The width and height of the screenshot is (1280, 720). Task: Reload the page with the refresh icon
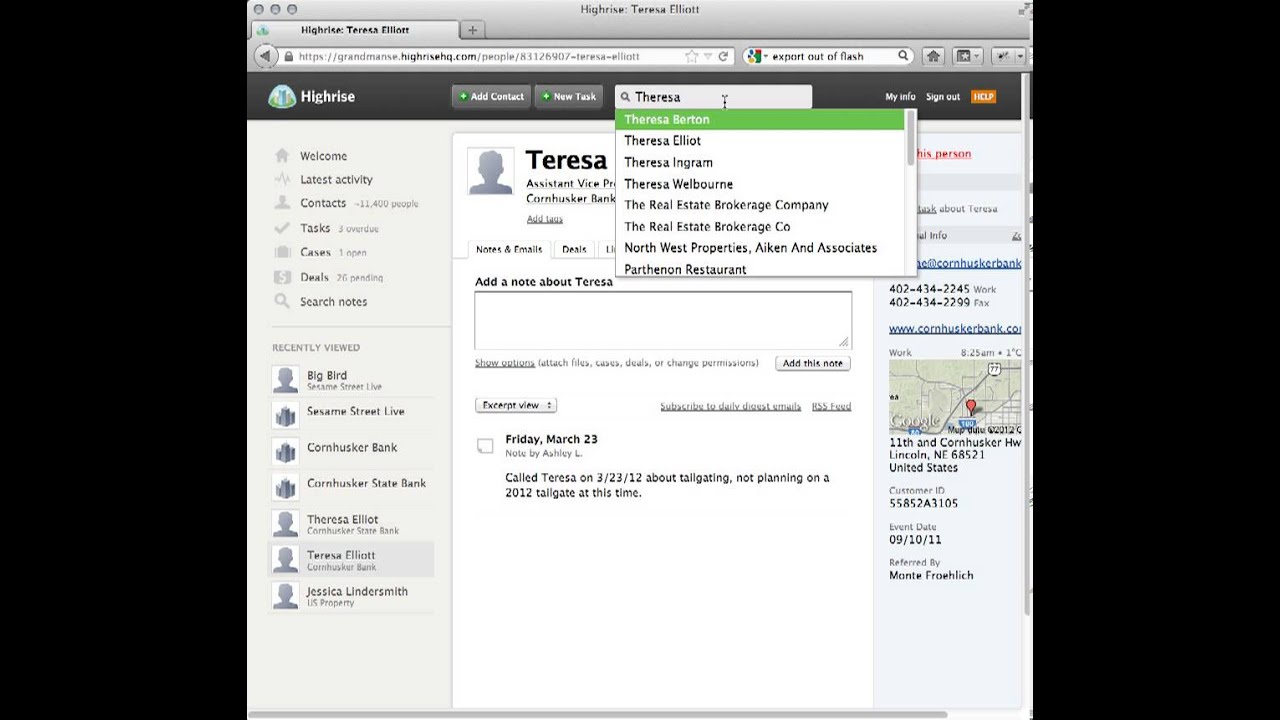point(723,57)
